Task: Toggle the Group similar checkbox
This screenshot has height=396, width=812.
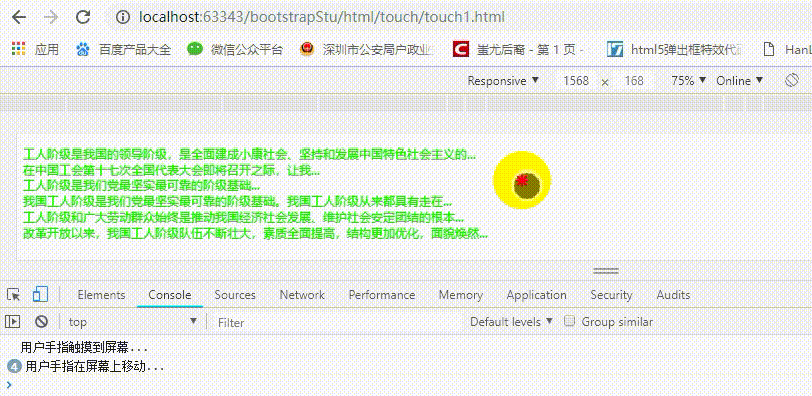Action: point(570,321)
